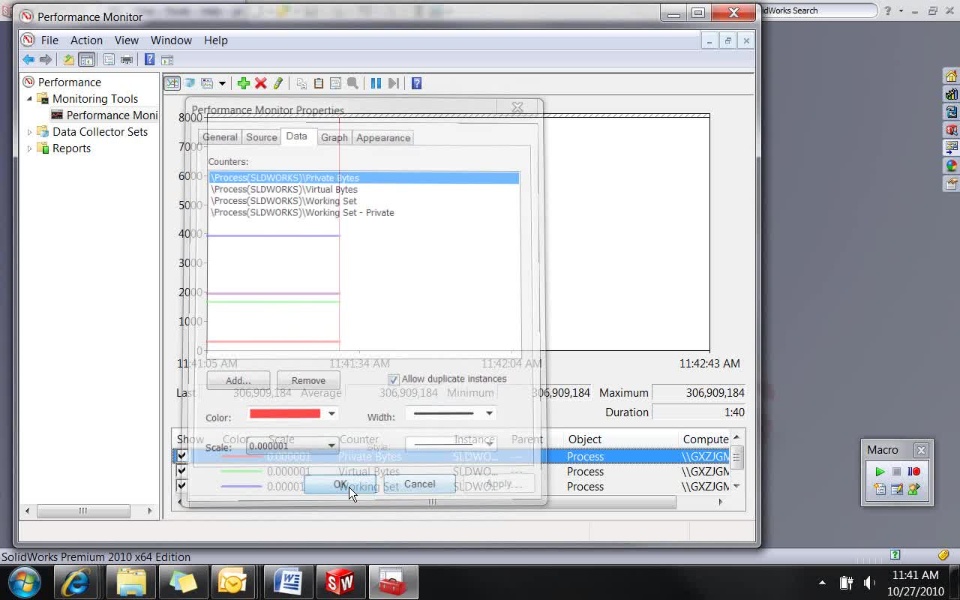
Task: Click the blue Back arrow in the console toolbar
Action: (28, 59)
